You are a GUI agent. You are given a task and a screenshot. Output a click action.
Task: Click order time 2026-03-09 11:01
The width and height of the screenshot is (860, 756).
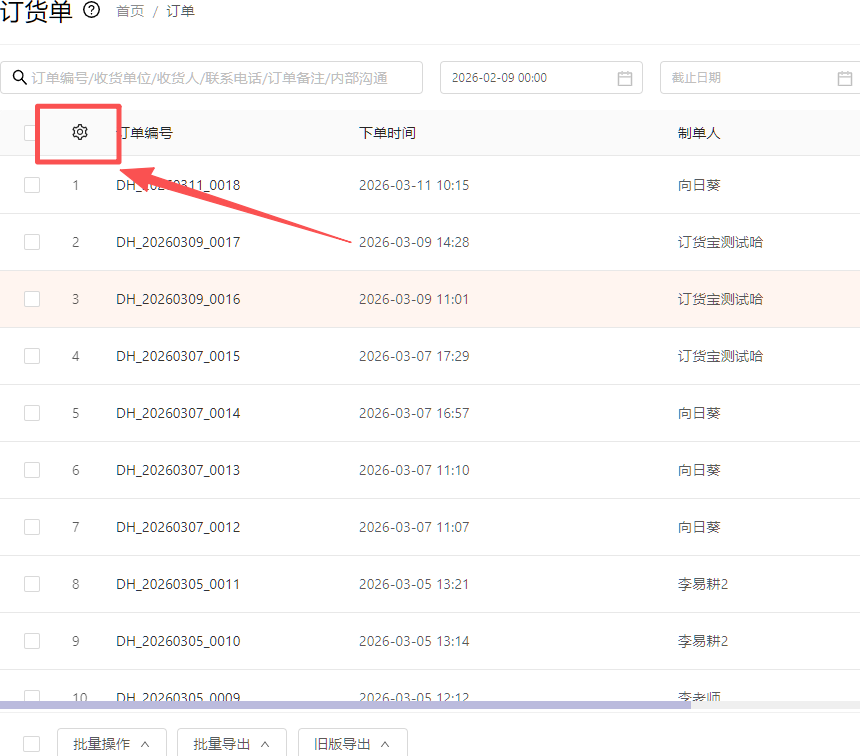coord(414,299)
